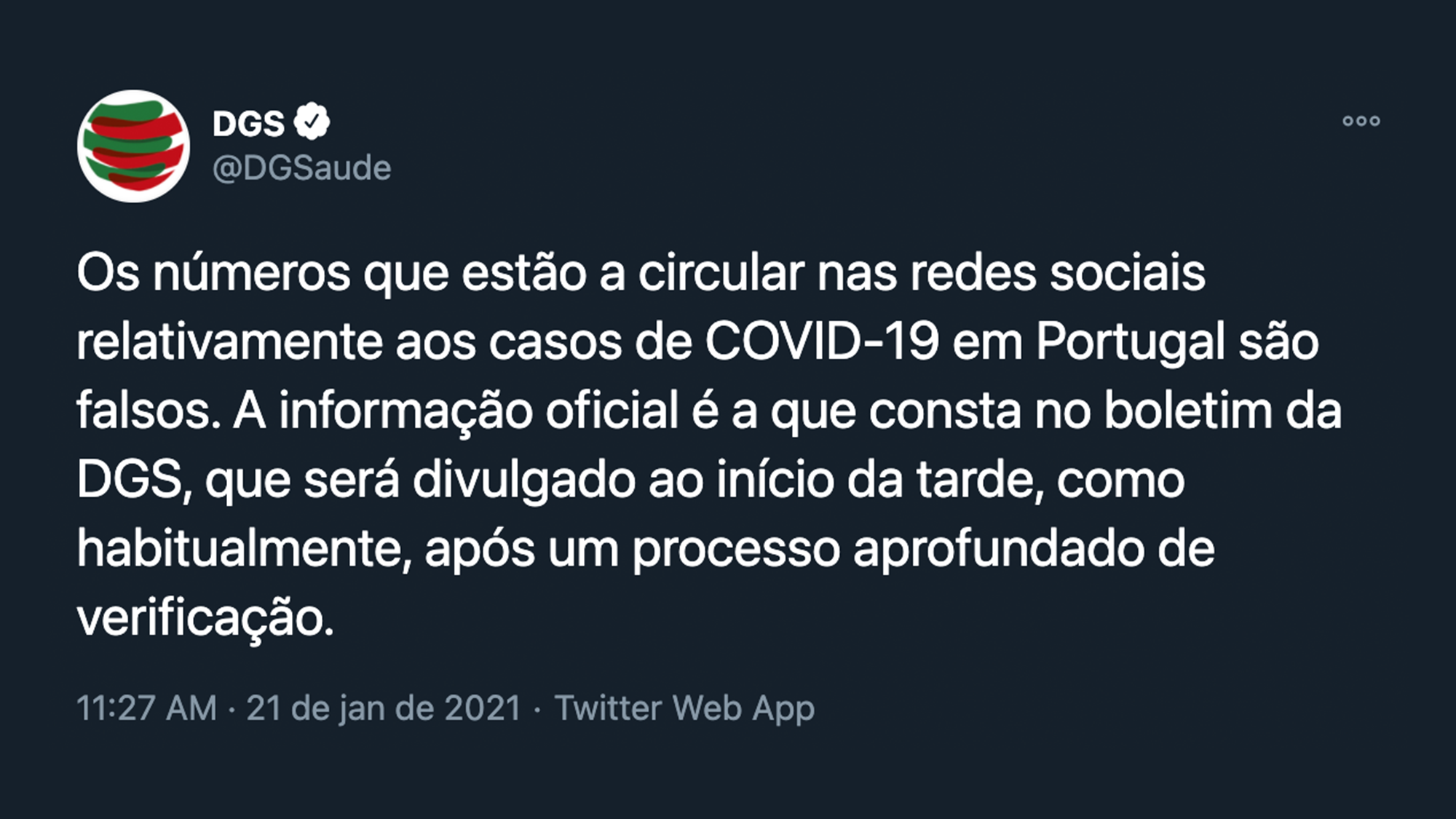Viewport: 1456px width, 819px height.
Task: Click the 11:27 AM timestamp
Action: click(x=146, y=708)
